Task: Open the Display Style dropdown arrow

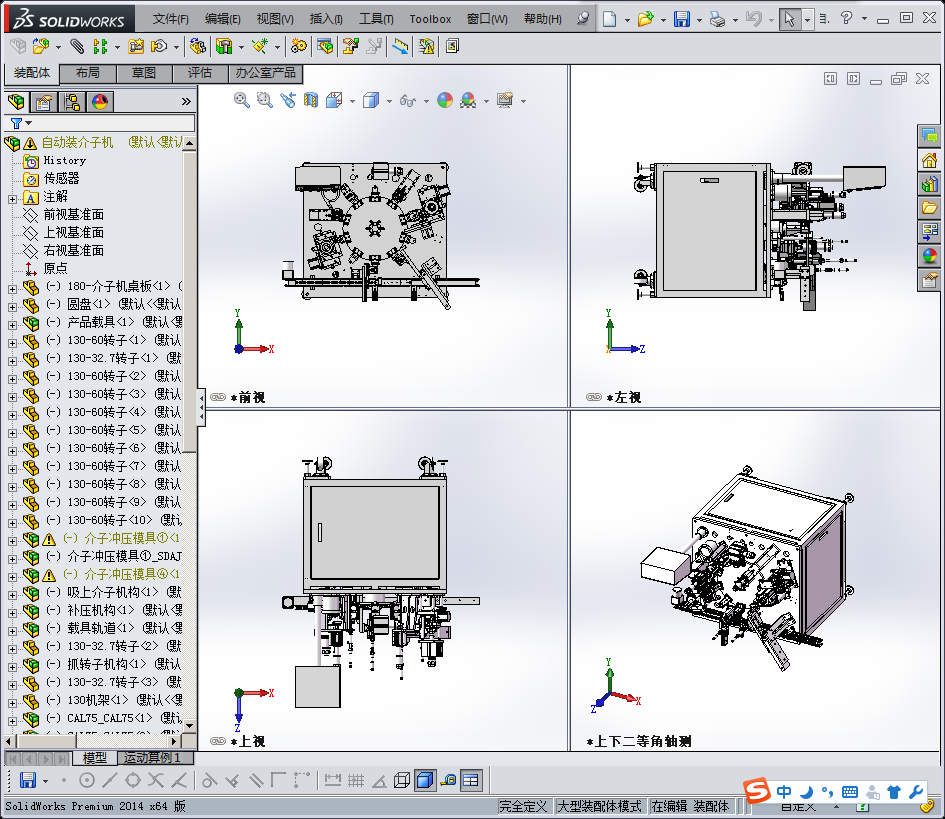Action: click(x=389, y=101)
